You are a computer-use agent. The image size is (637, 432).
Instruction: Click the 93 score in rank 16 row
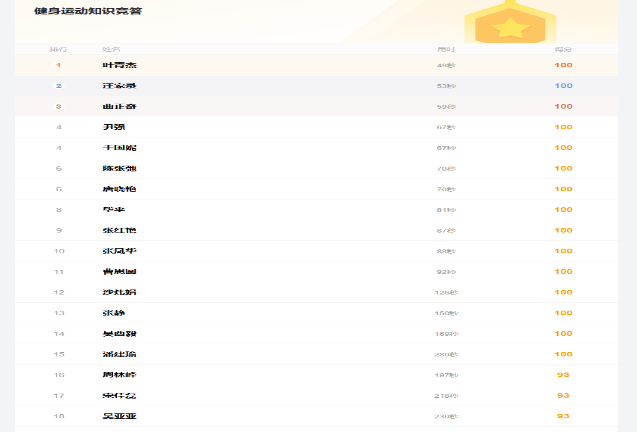563,375
